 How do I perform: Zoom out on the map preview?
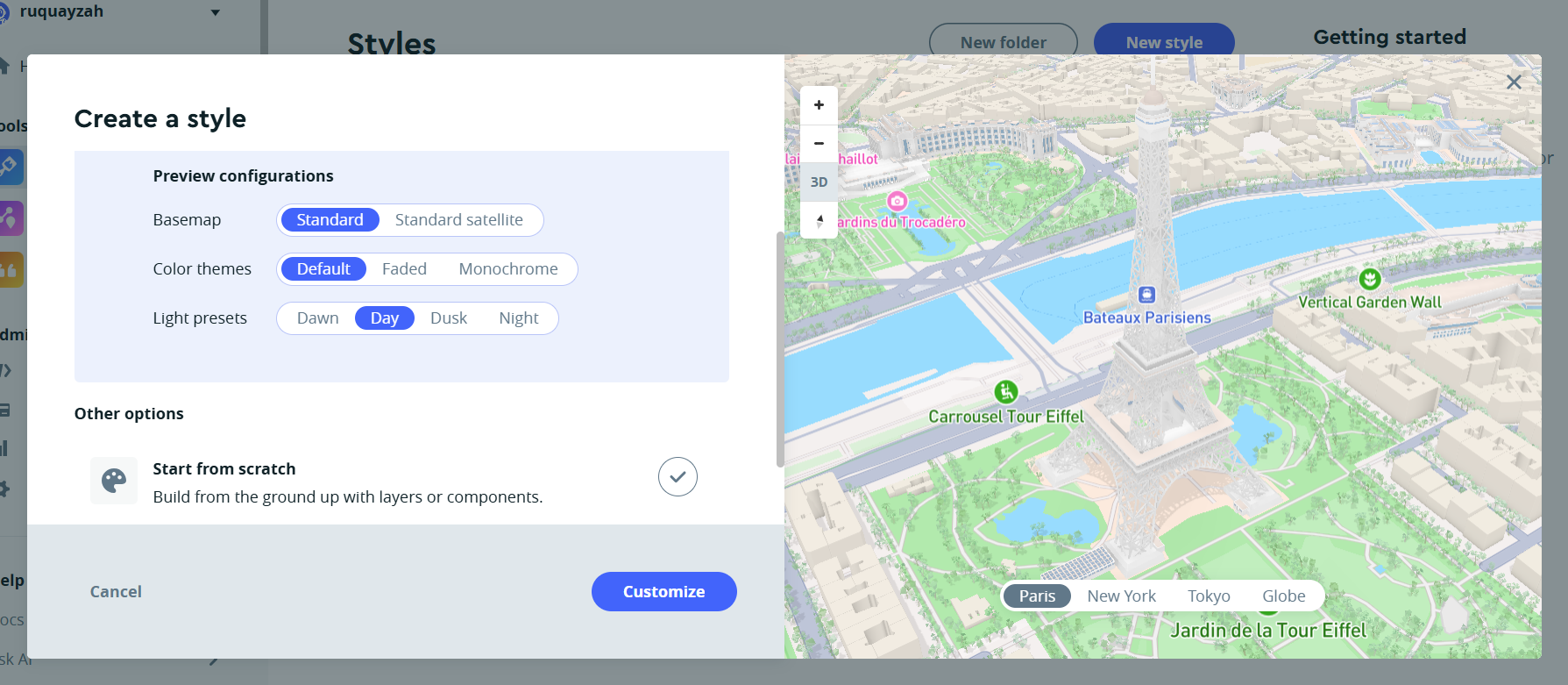point(819,143)
